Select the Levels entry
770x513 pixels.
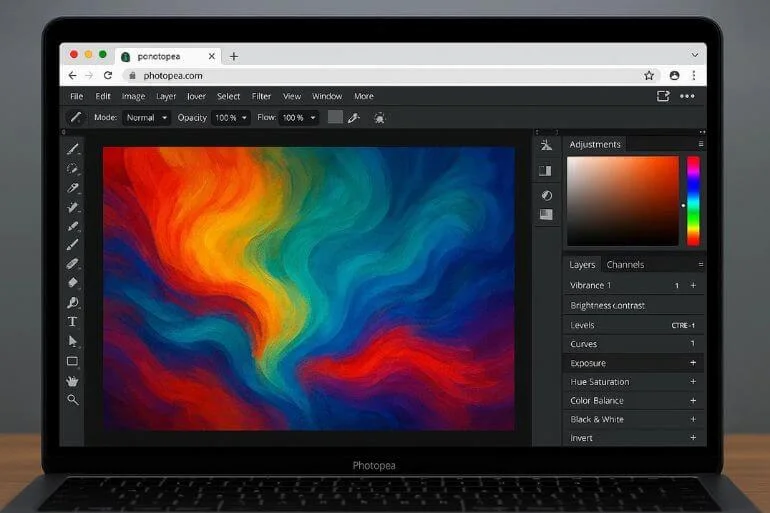pos(633,325)
